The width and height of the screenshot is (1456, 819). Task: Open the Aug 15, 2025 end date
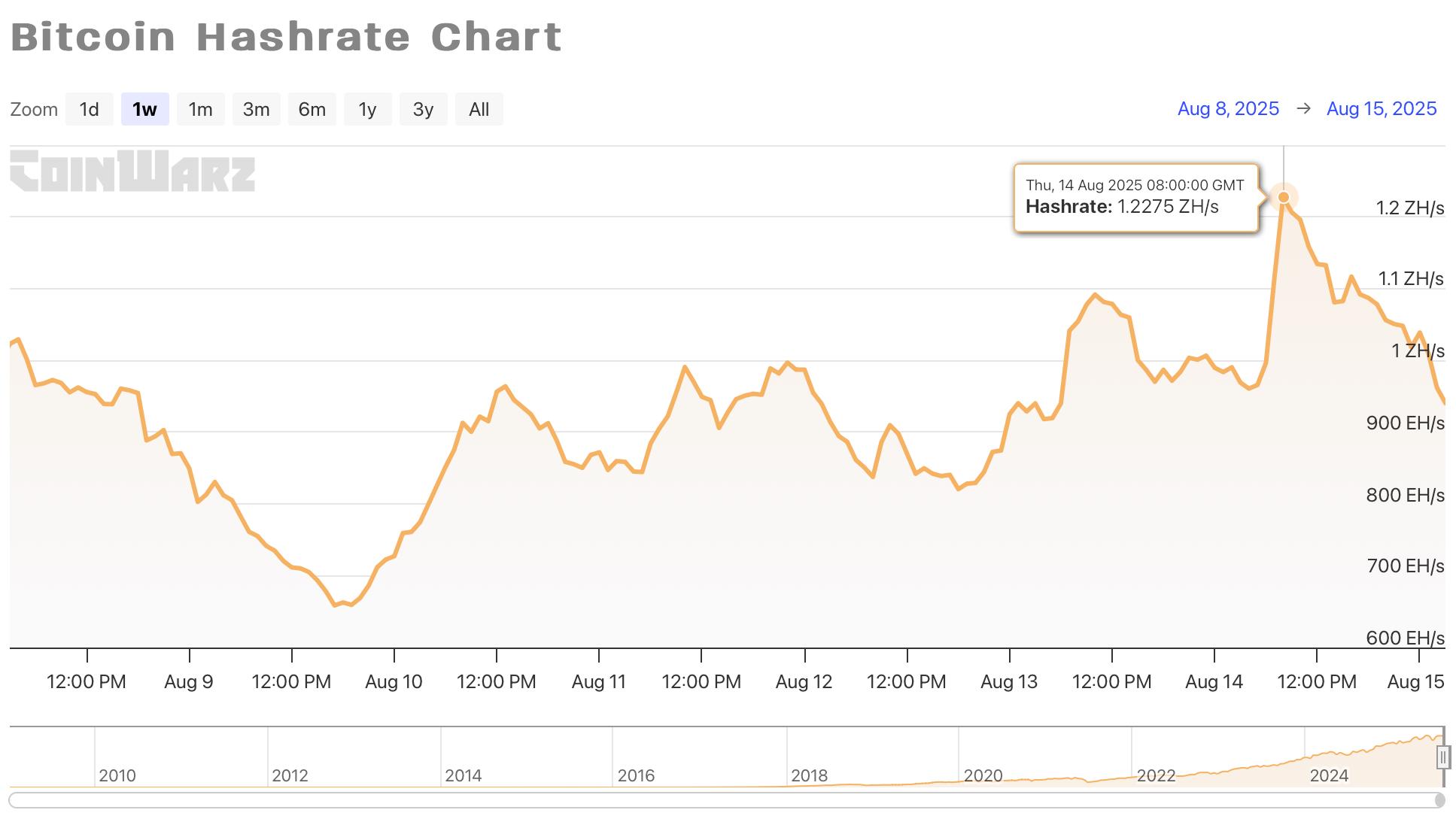[1382, 109]
